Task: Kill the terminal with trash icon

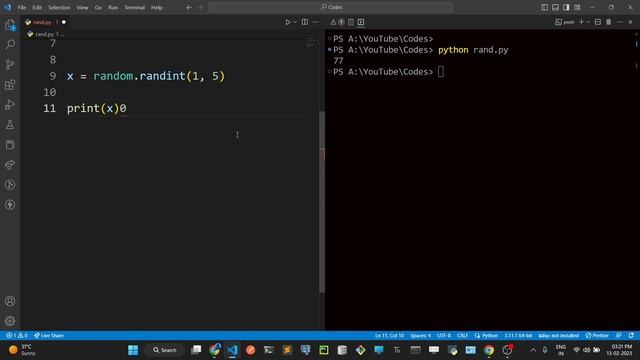Action: pyautogui.click(x=609, y=22)
